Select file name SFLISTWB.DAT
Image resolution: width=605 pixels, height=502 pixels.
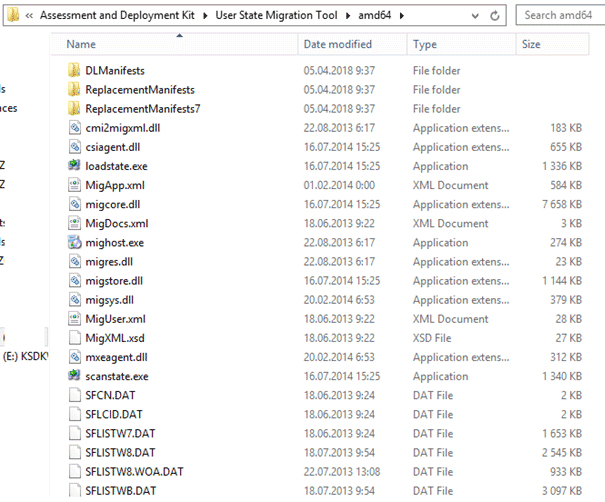click(120, 491)
